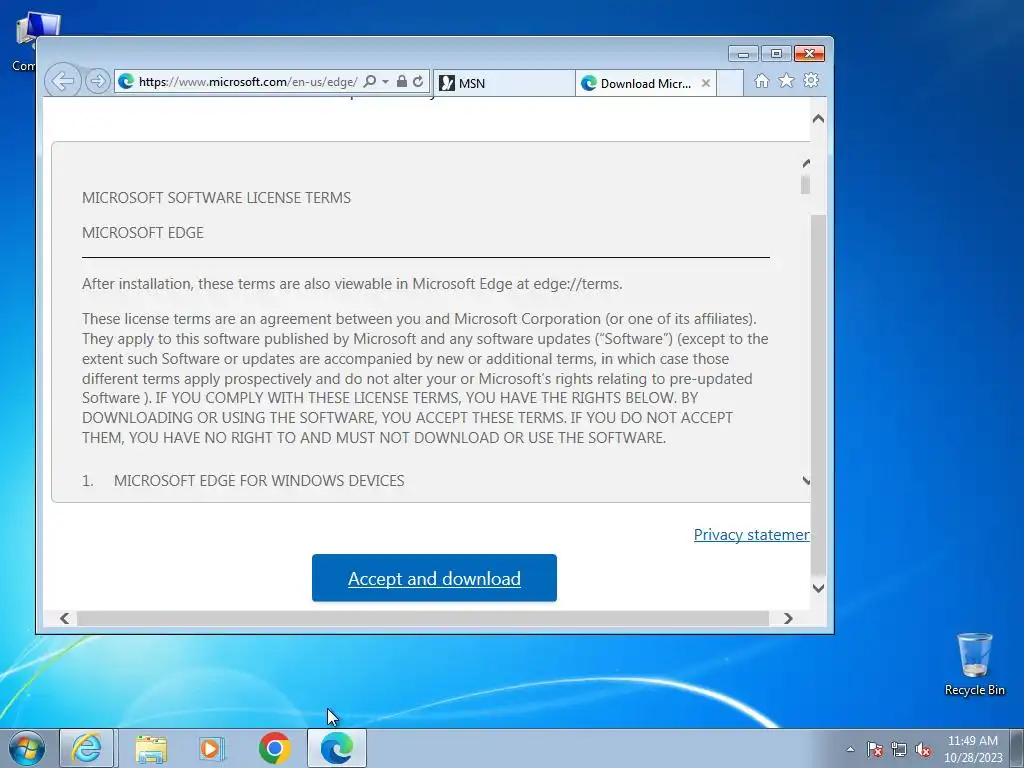This screenshot has height=768, width=1024.
Task: Open Google Chrome from the taskbar
Action: coord(274,748)
